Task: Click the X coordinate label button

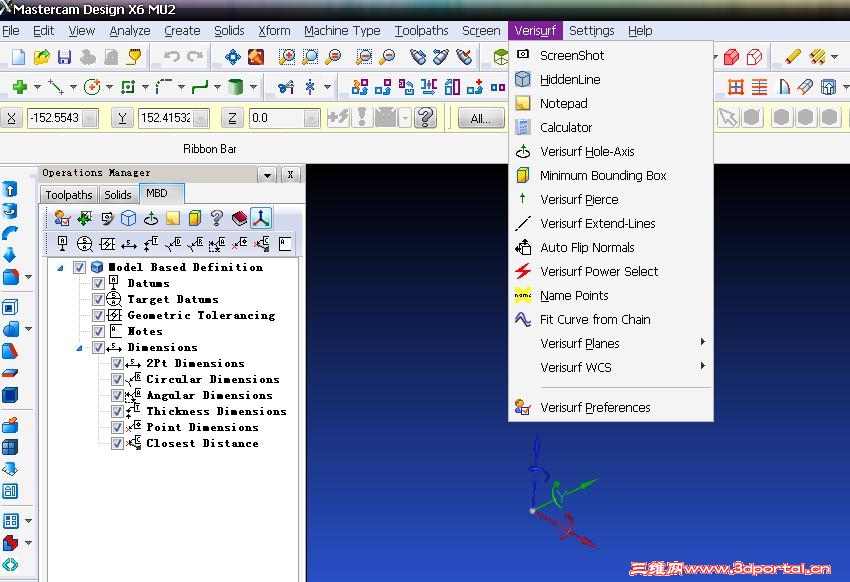Action: point(11,118)
